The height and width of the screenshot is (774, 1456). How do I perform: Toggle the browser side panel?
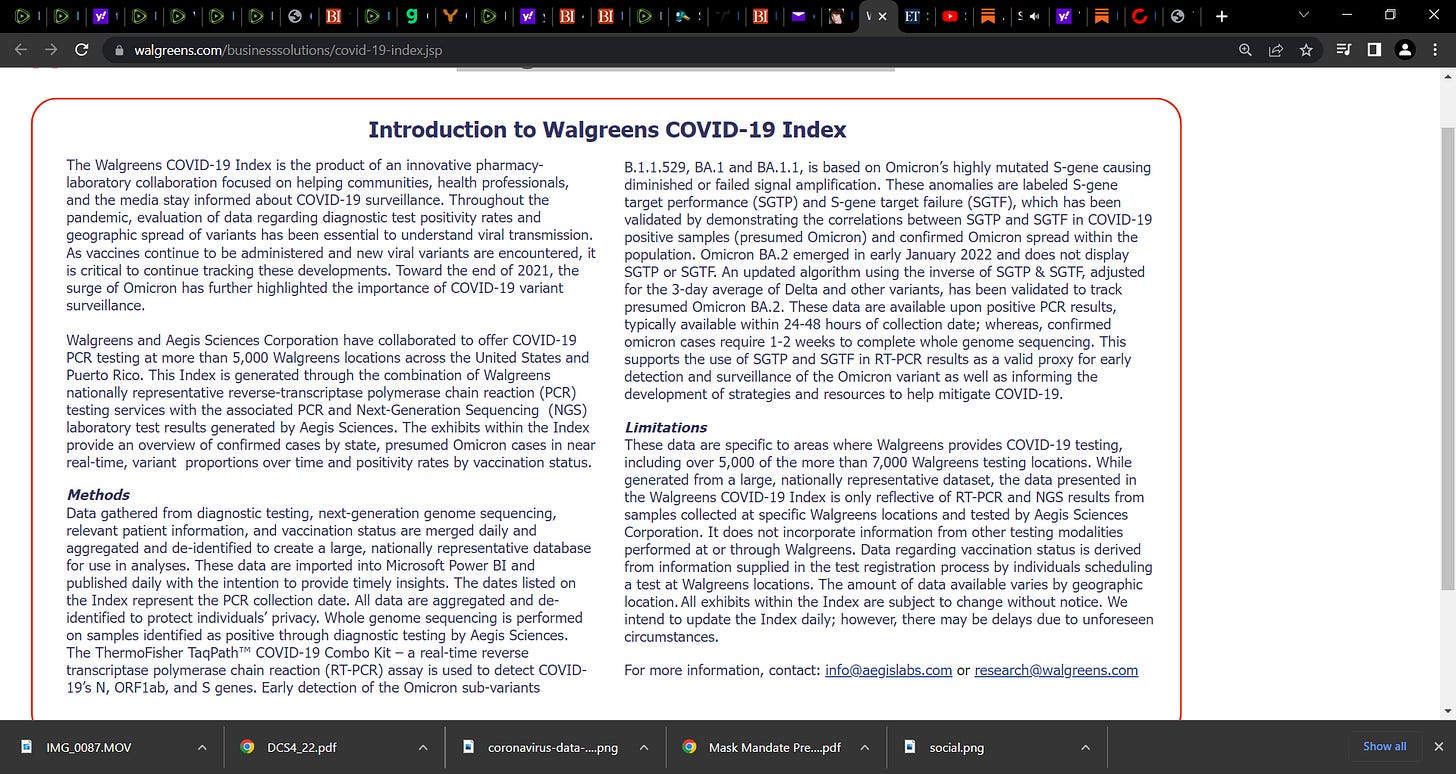pyautogui.click(x=1374, y=50)
